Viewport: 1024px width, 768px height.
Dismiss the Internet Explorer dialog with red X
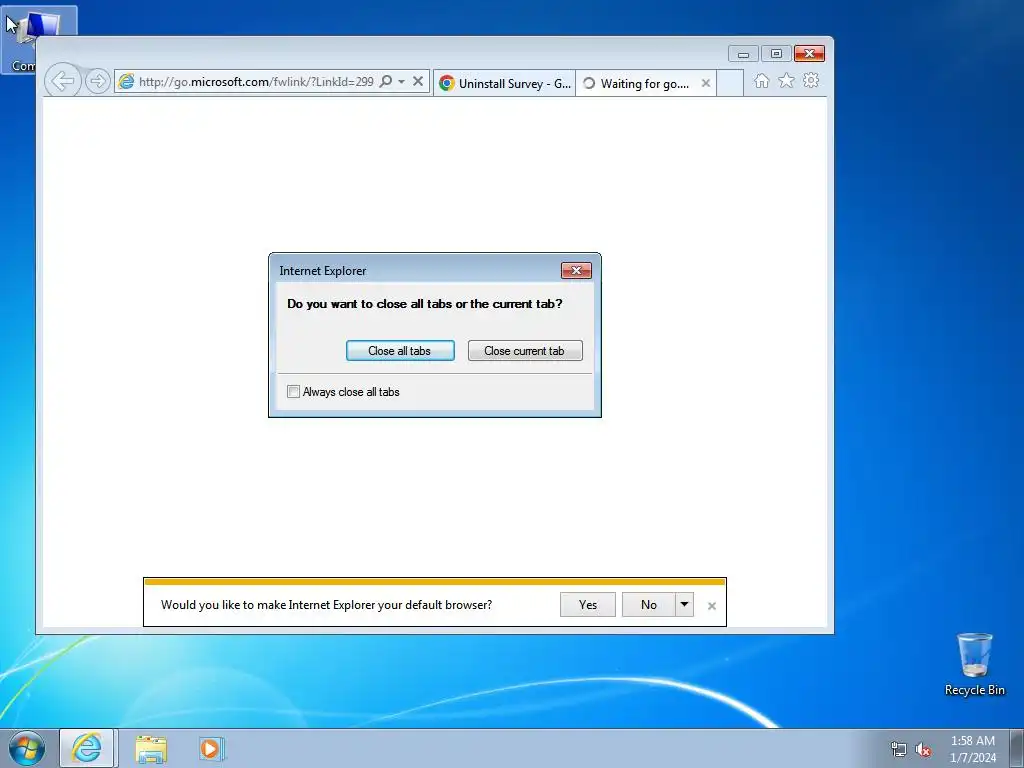576,270
